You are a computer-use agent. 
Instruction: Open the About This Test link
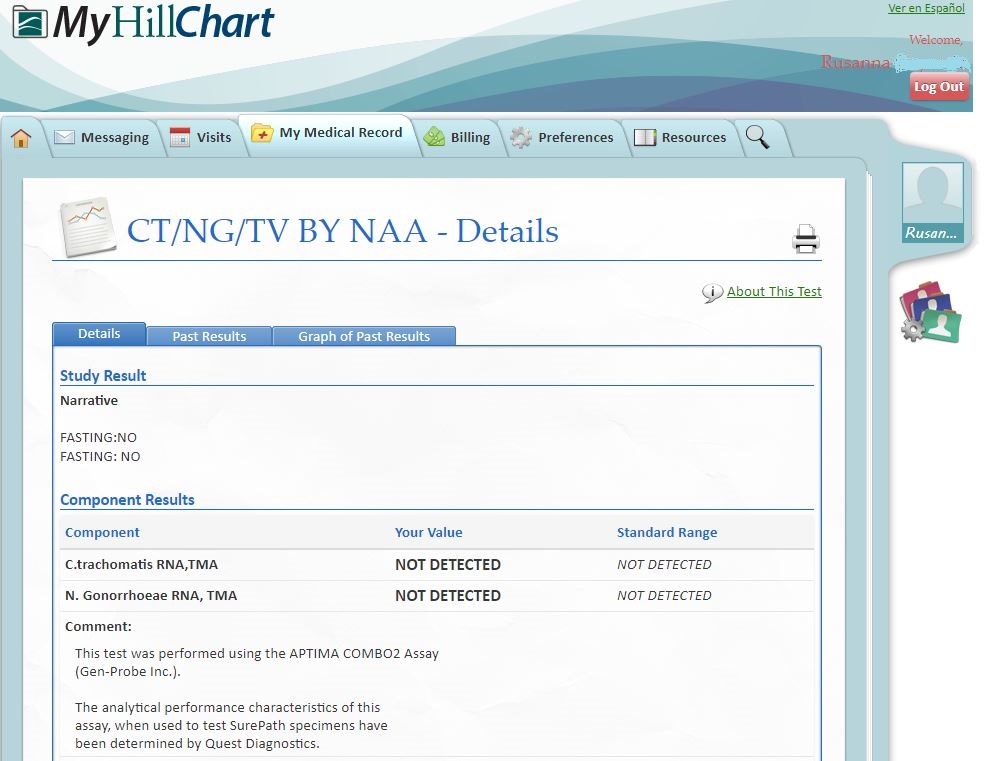774,292
